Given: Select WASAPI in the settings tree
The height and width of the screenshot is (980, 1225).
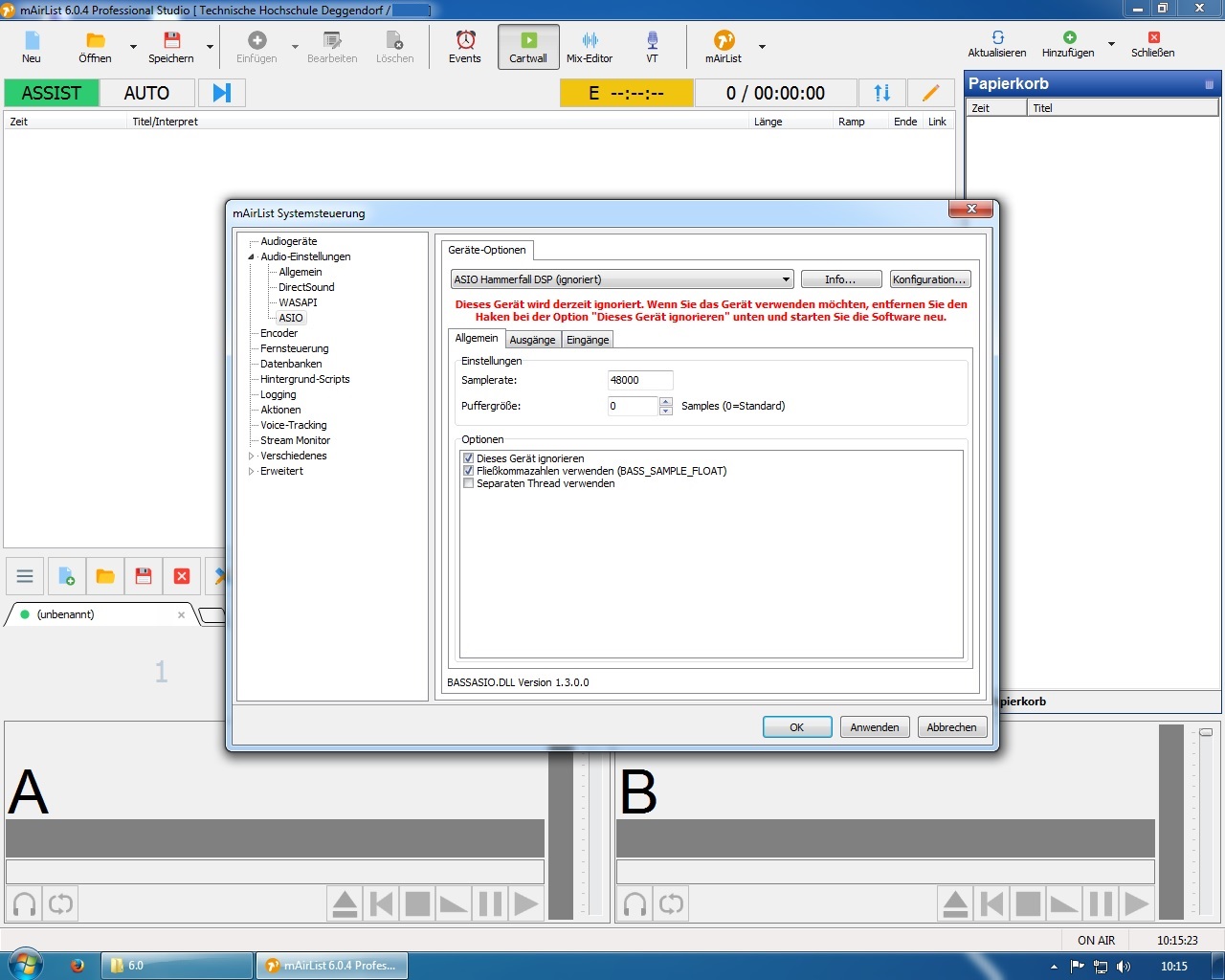Looking at the screenshot, I should click(x=298, y=302).
